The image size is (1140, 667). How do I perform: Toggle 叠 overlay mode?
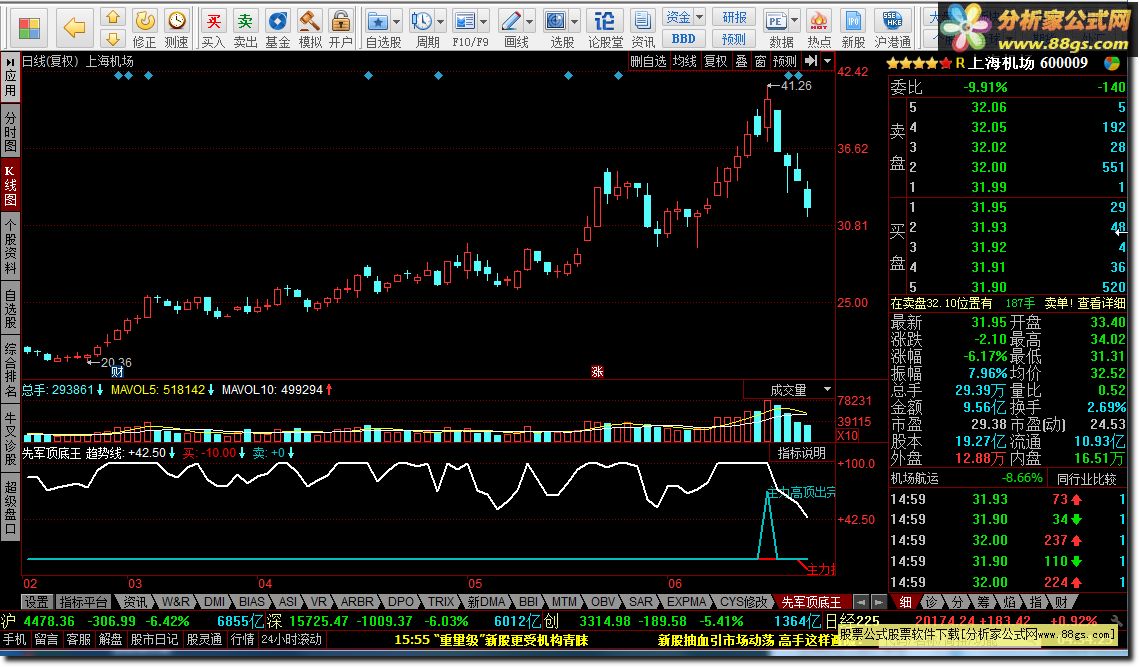742,61
